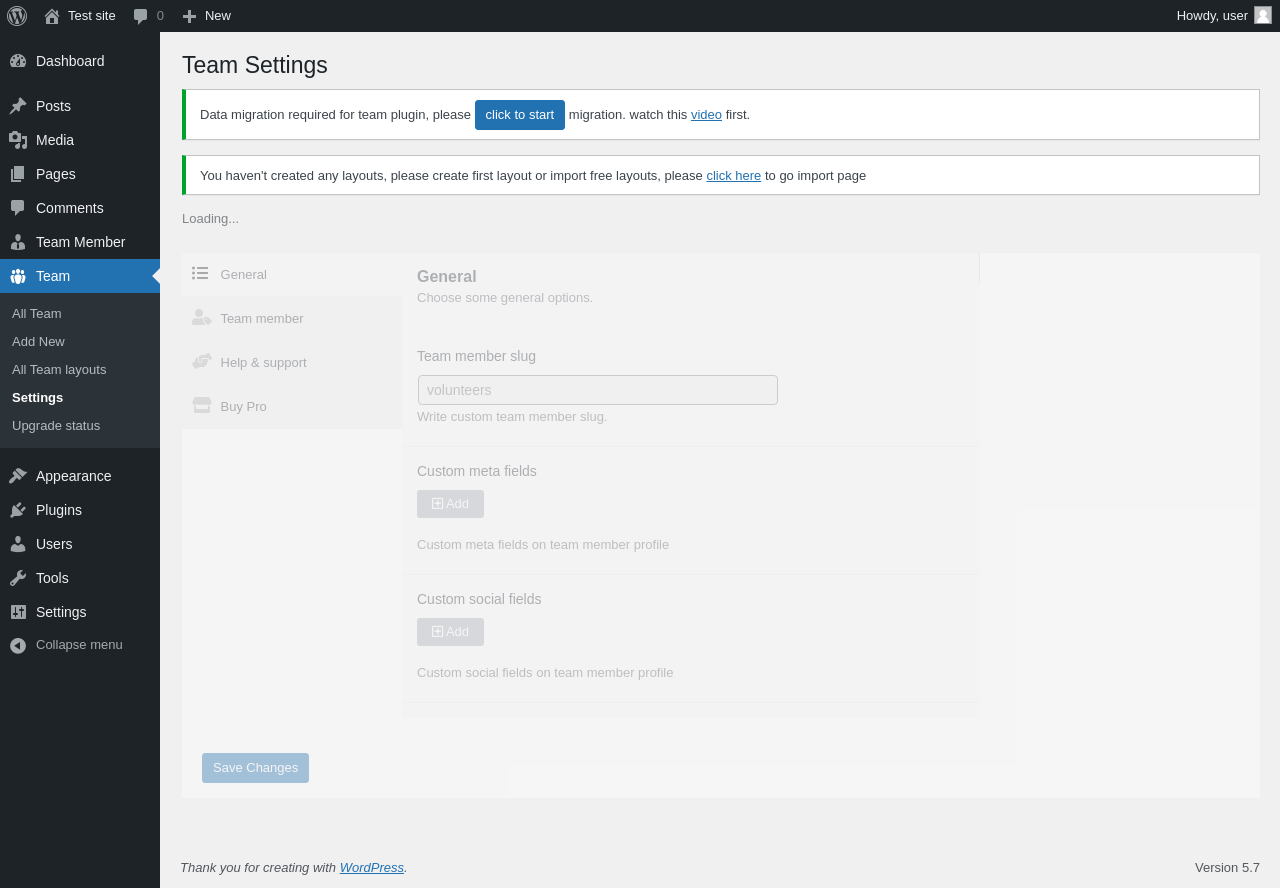Click the Save Changes button
This screenshot has height=888, width=1280.
(x=255, y=768)
